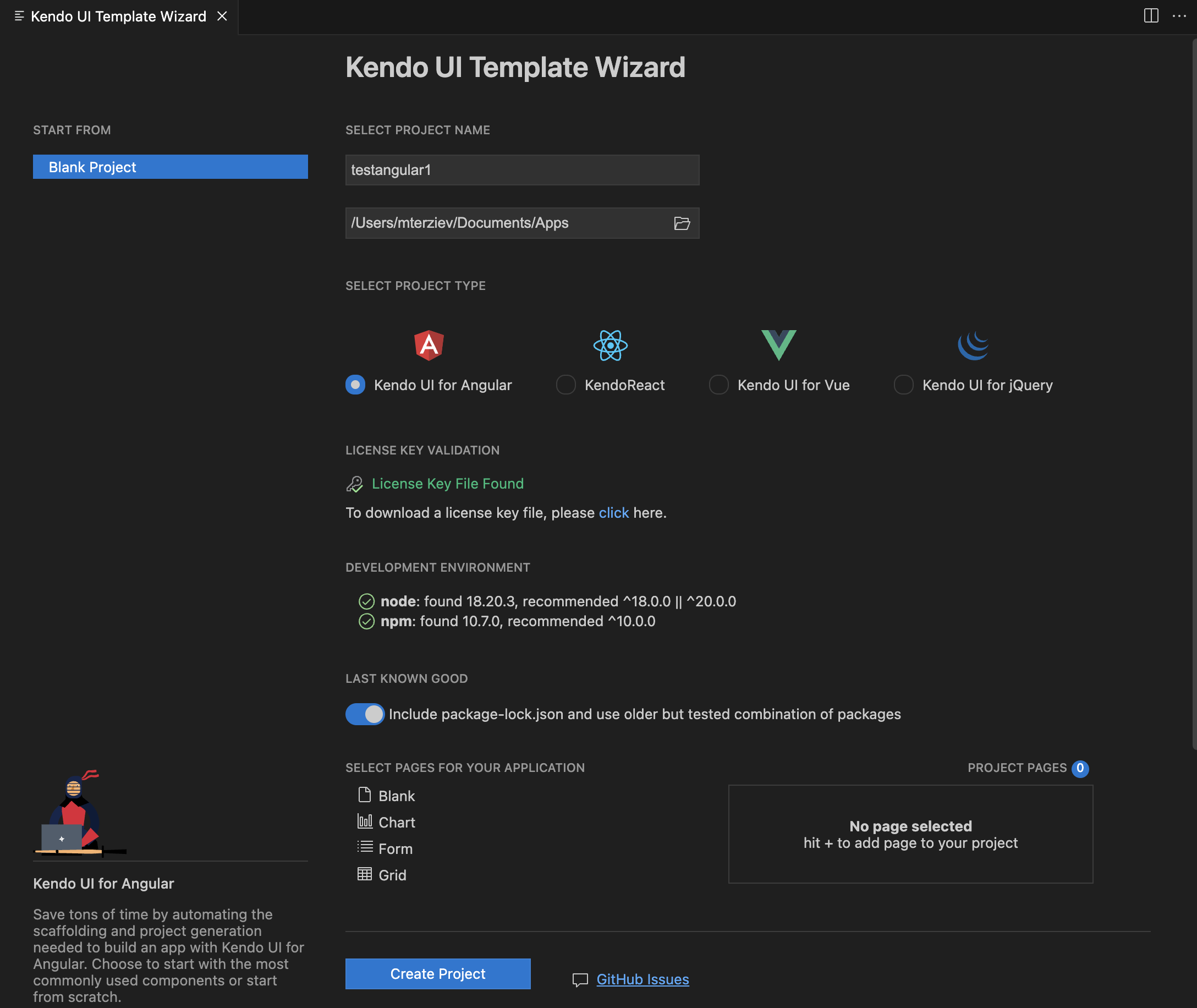The height and width of the screenshot is (1008, 1197).
Task: Open the GitHub Issues link
Action: point(642,978)
